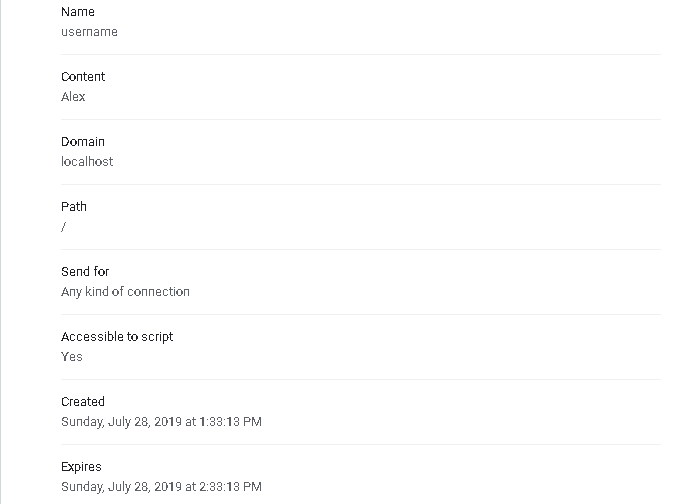Click the divider line below 'Any kind of connection'
680x504 pixels.
click(361, 314)
